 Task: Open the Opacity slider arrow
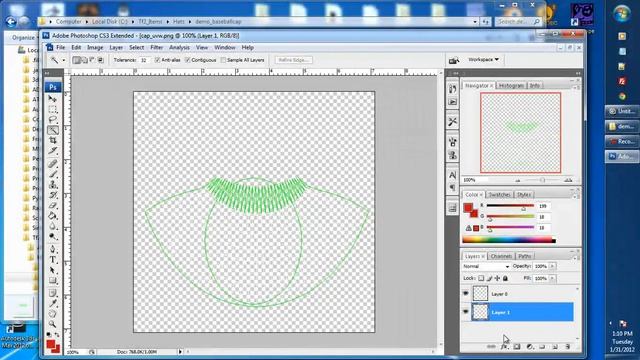point(552,266)
